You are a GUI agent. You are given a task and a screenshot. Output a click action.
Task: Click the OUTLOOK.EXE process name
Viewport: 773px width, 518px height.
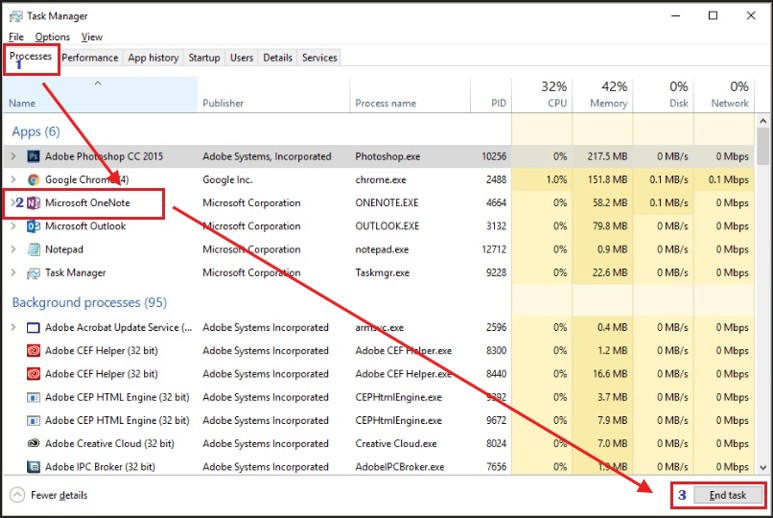[387, 226]
